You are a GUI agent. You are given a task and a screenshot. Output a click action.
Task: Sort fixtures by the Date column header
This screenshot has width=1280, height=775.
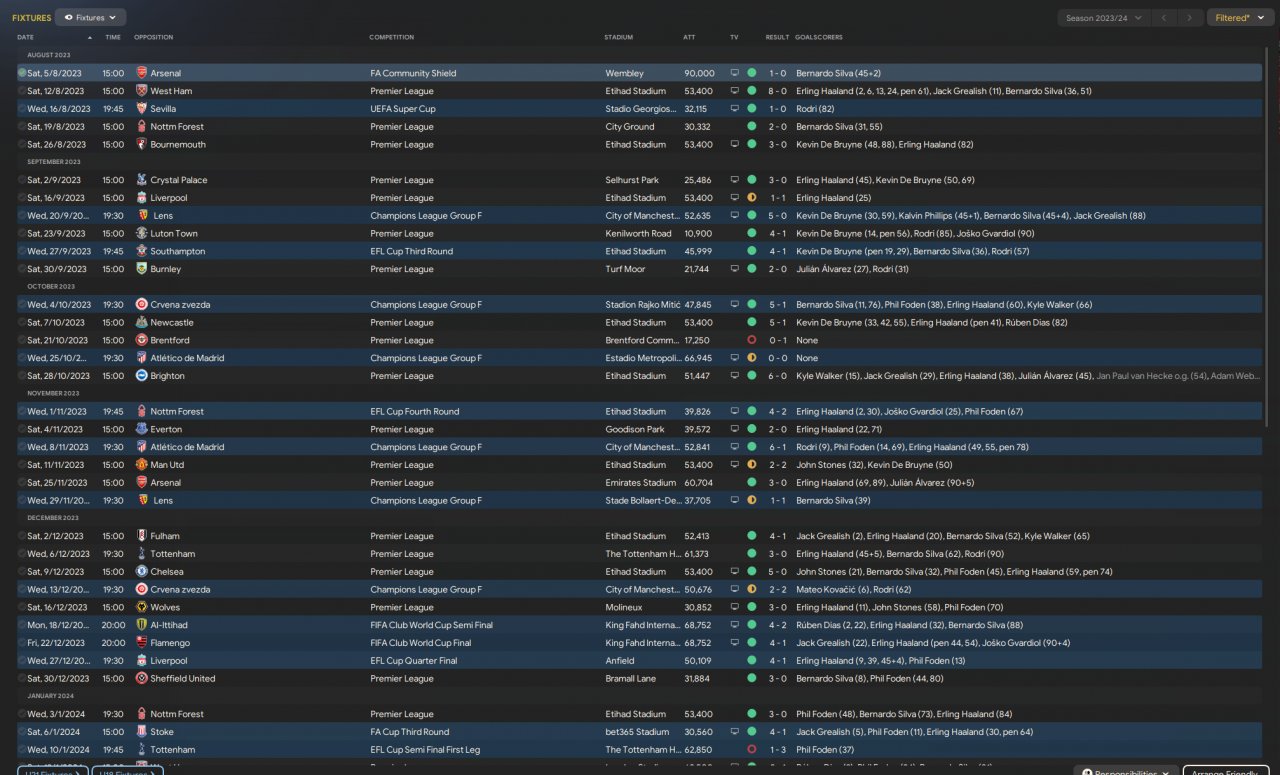[x=25, y=37]
